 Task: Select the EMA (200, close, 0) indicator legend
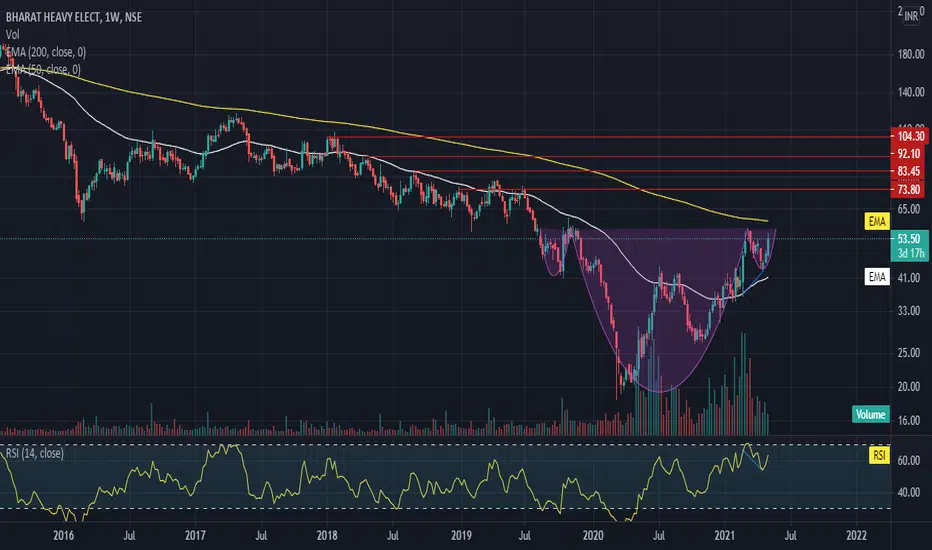(46, 52)
